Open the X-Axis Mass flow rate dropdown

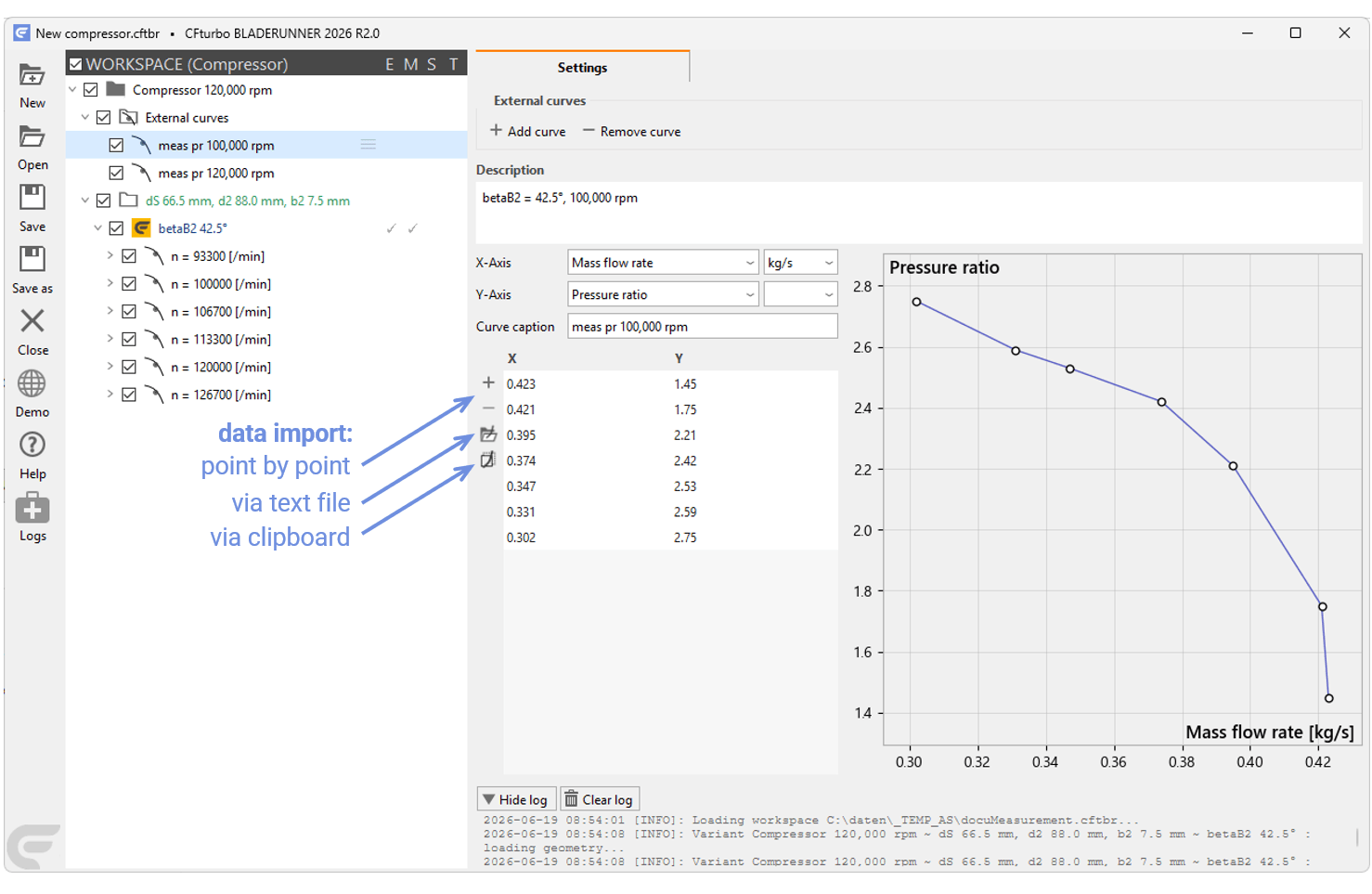[x=664, y=263]
